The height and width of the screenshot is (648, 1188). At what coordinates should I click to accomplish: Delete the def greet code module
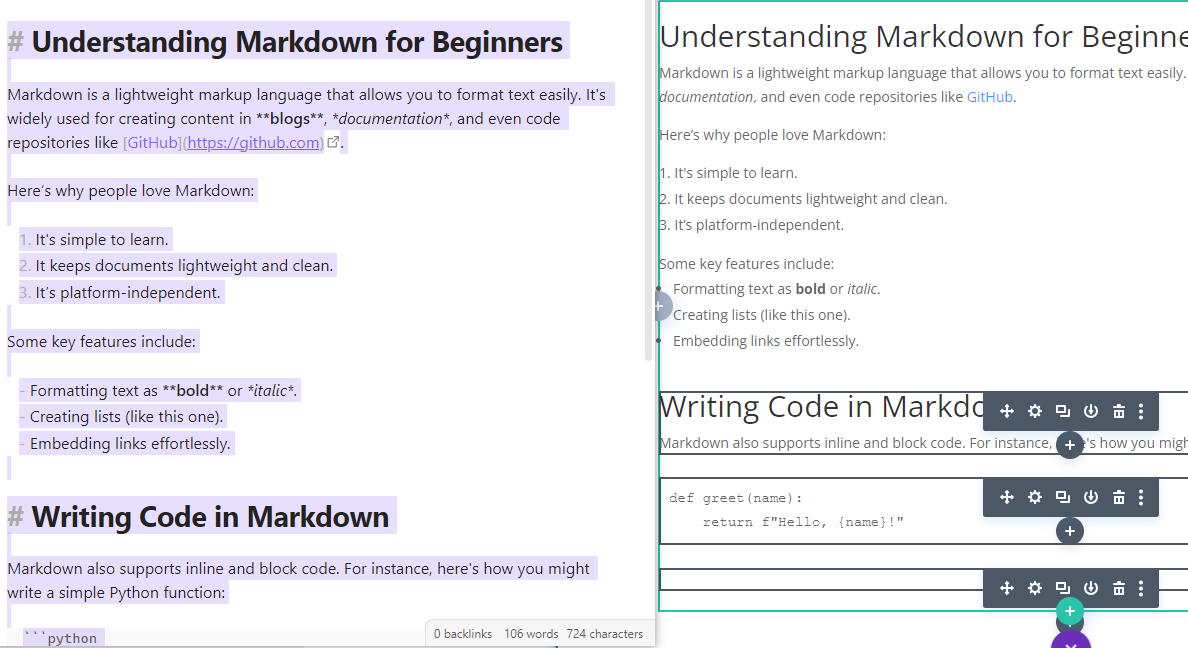point(1118,497)
